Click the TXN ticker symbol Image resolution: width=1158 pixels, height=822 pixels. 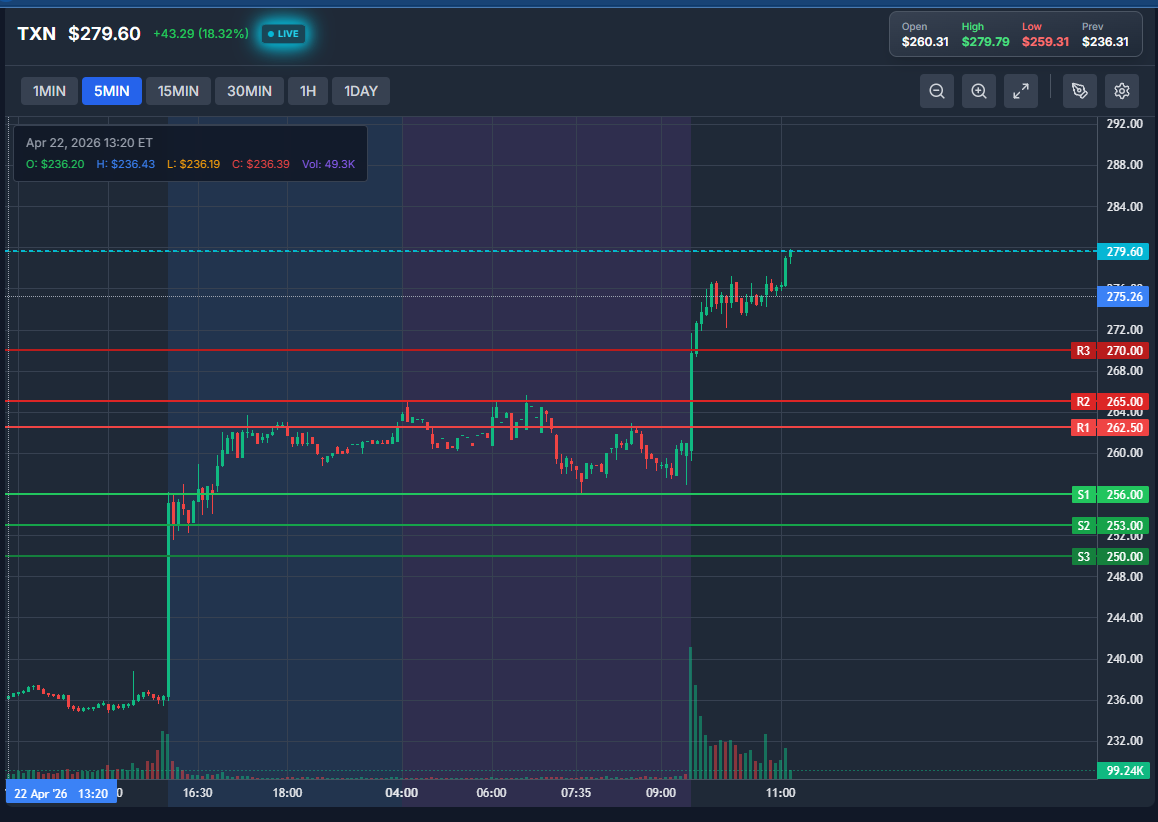37,34
